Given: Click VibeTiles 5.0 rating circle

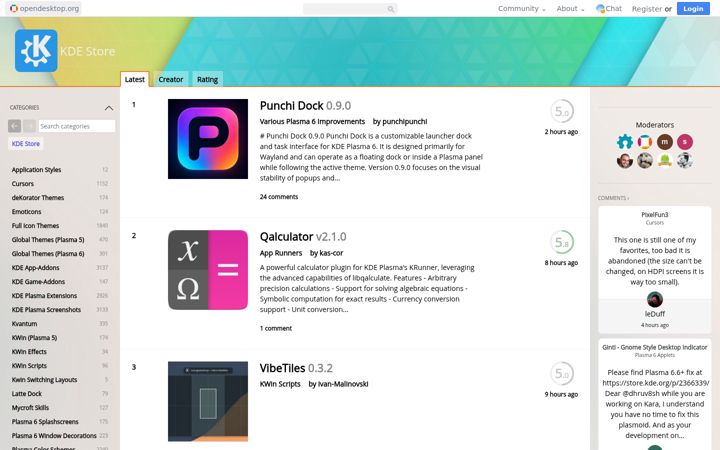Looking at the screenshot, I should 562,373.
